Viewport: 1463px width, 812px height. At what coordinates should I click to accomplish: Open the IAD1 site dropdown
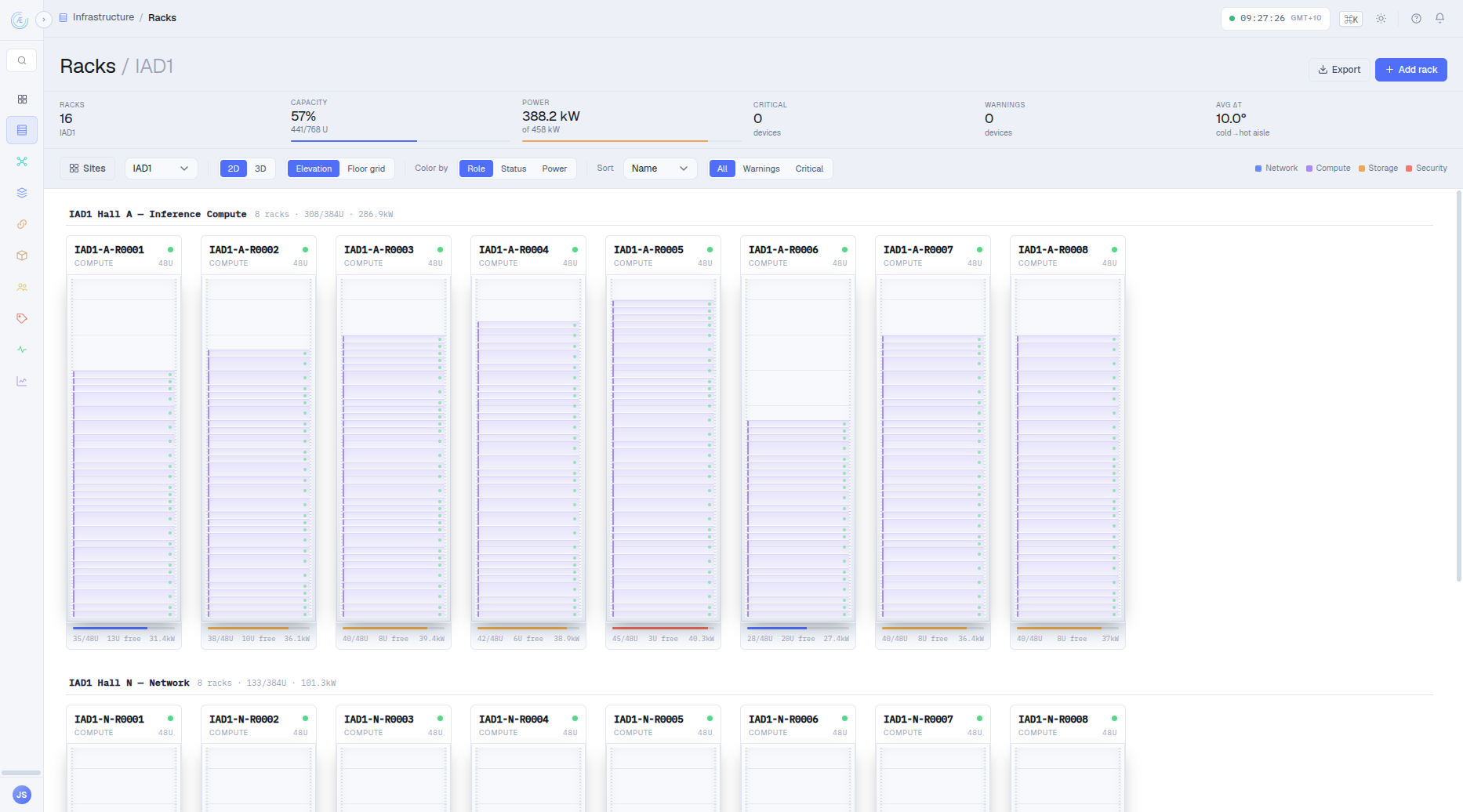tap(161, 169)
